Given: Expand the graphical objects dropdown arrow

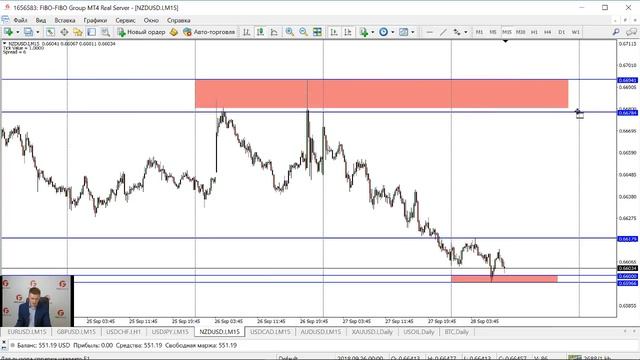Looking at the screenshot, I should click(466, 32).
